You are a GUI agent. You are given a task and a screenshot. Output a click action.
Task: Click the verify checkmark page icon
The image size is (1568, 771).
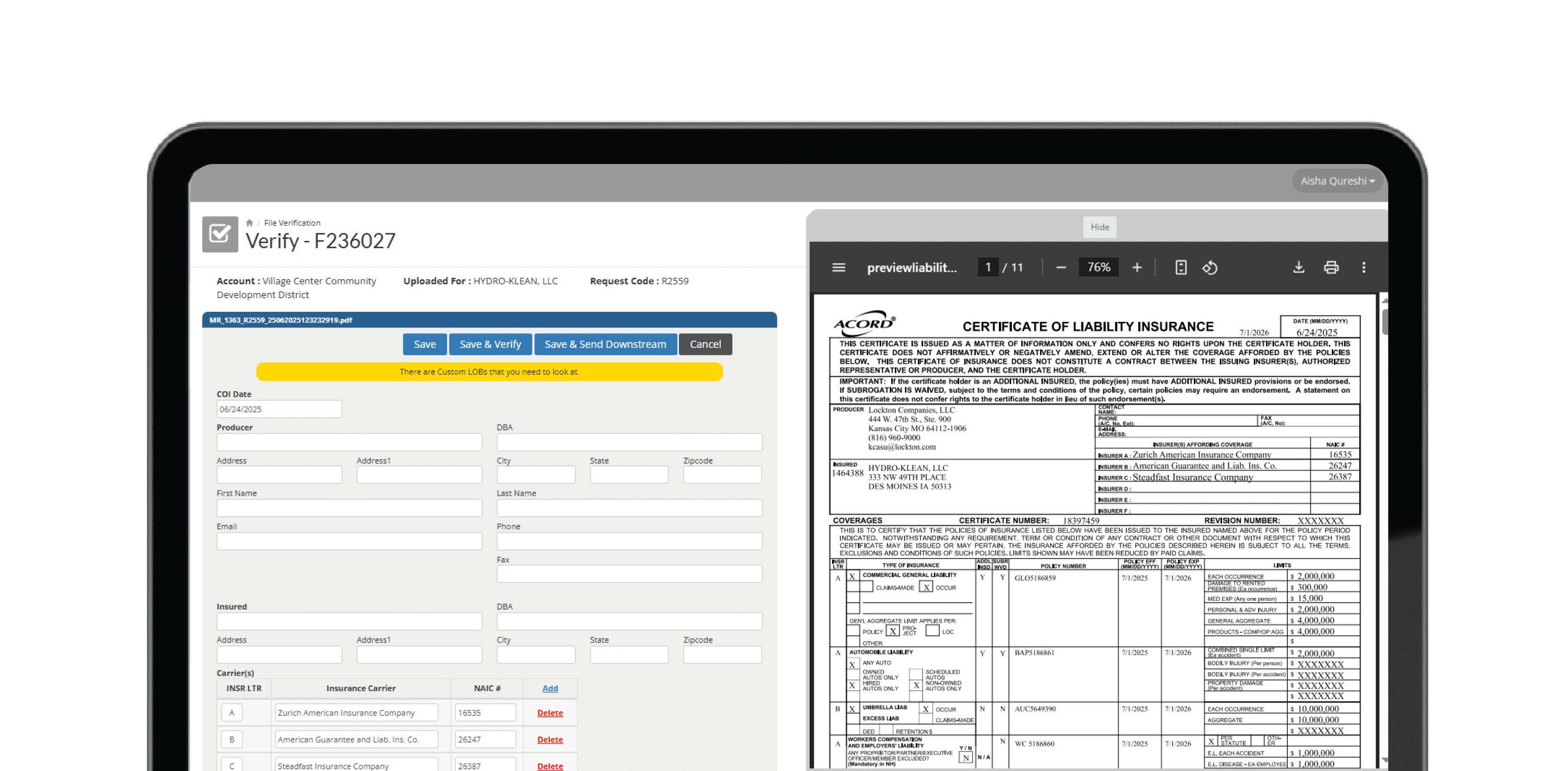click(x=220, y=233)
